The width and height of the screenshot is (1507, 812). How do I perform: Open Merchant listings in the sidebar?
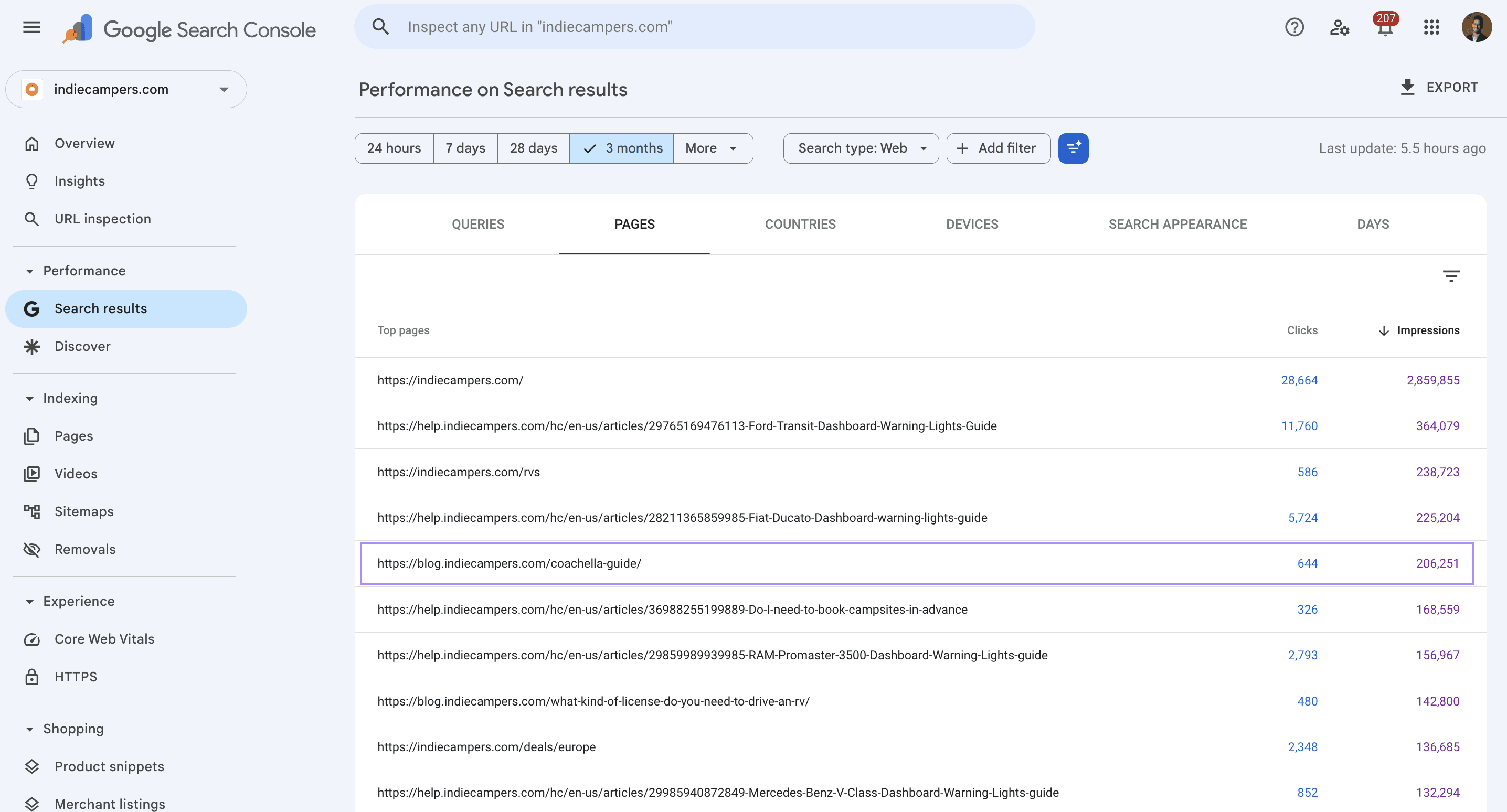[109, 805]
